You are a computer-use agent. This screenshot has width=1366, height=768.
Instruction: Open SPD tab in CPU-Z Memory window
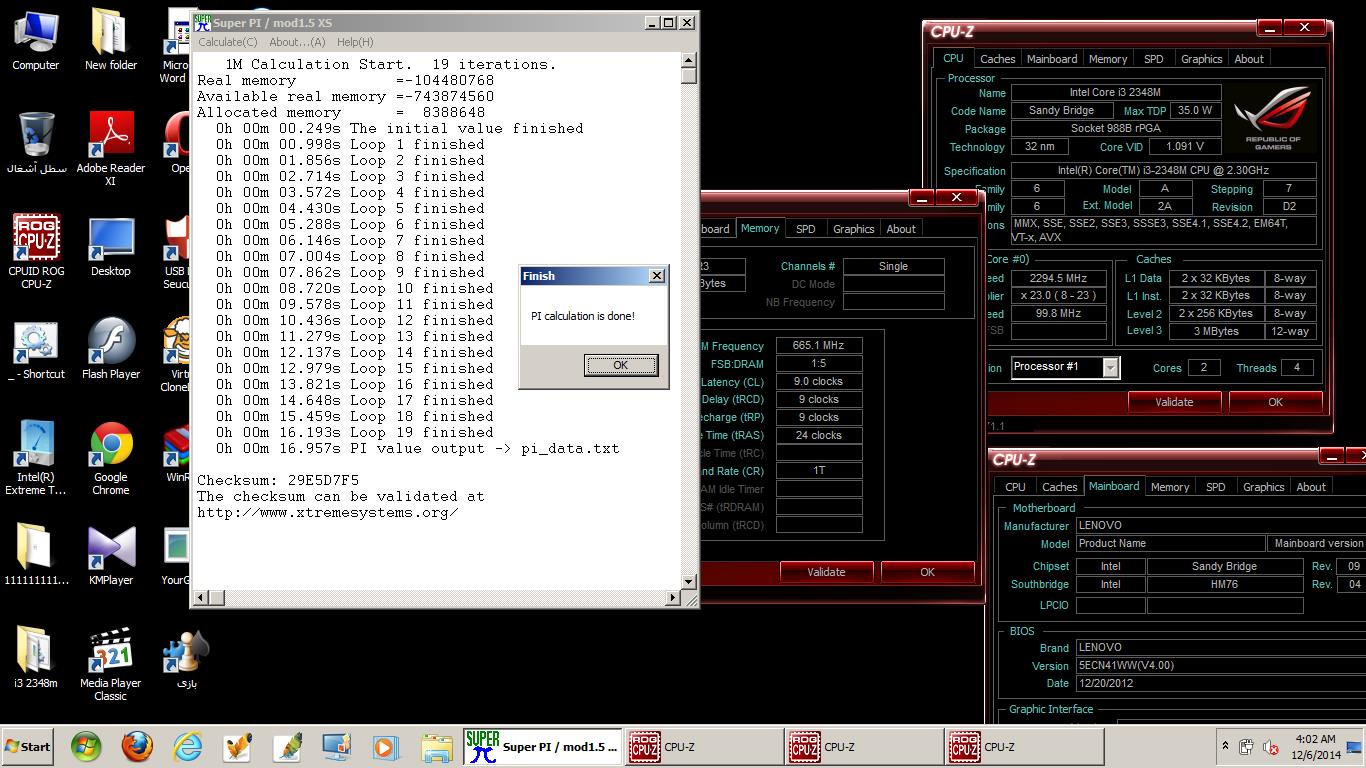805,229
